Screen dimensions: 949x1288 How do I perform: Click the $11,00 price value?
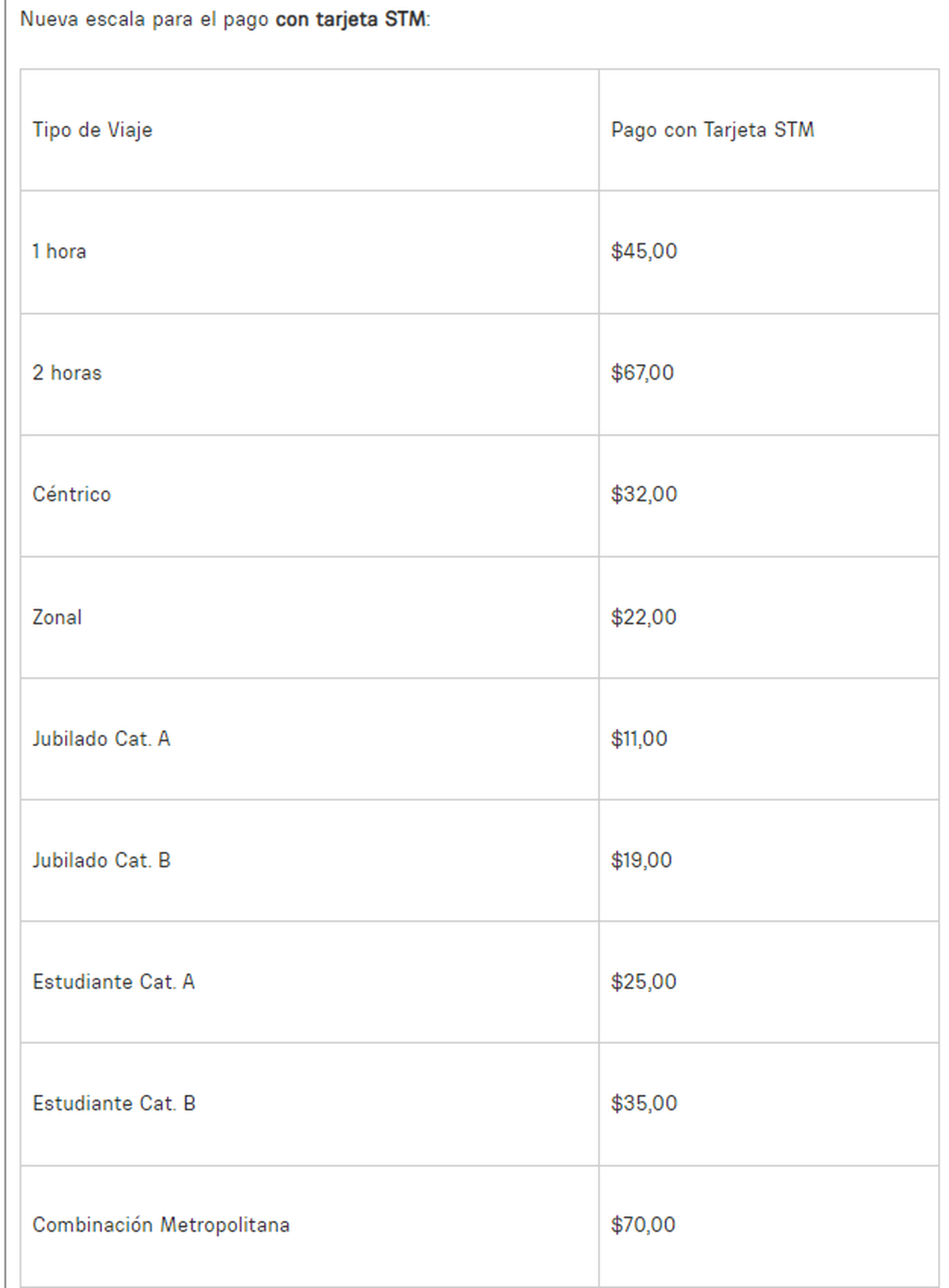point(639,739)
